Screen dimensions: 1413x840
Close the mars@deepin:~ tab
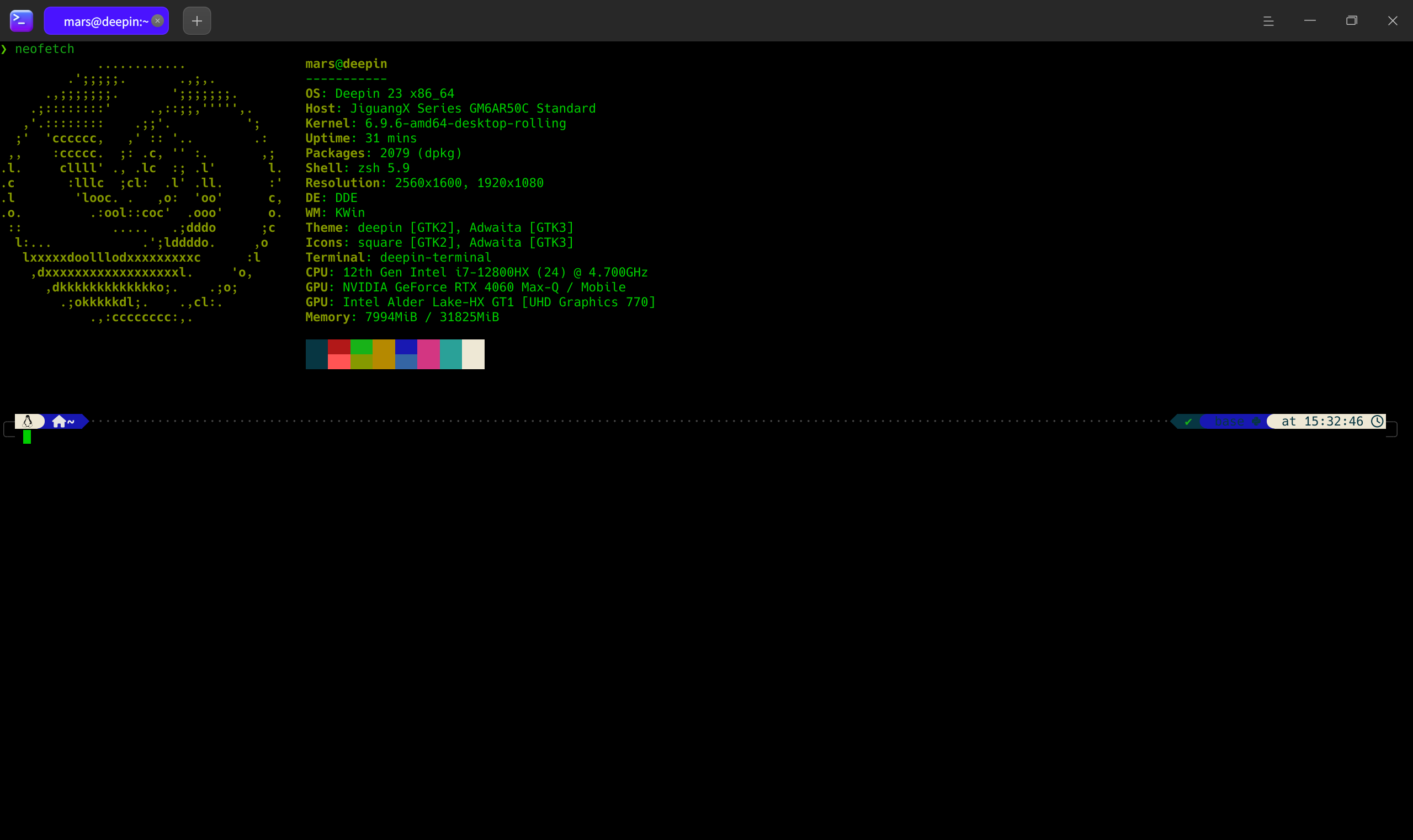(x=158, y=21)
